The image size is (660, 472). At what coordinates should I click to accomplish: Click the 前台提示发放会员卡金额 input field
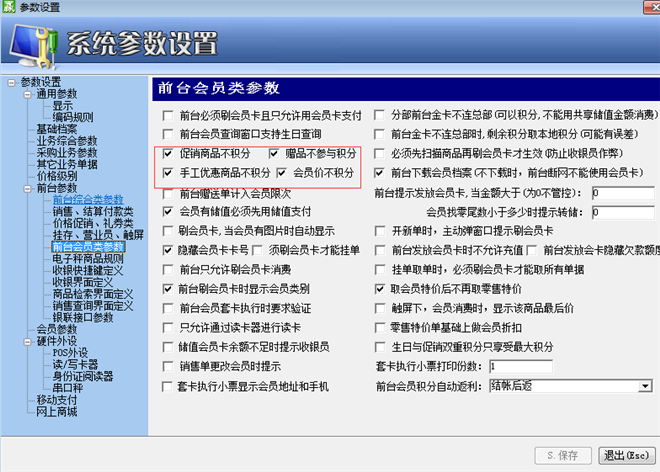pos(625,193)
